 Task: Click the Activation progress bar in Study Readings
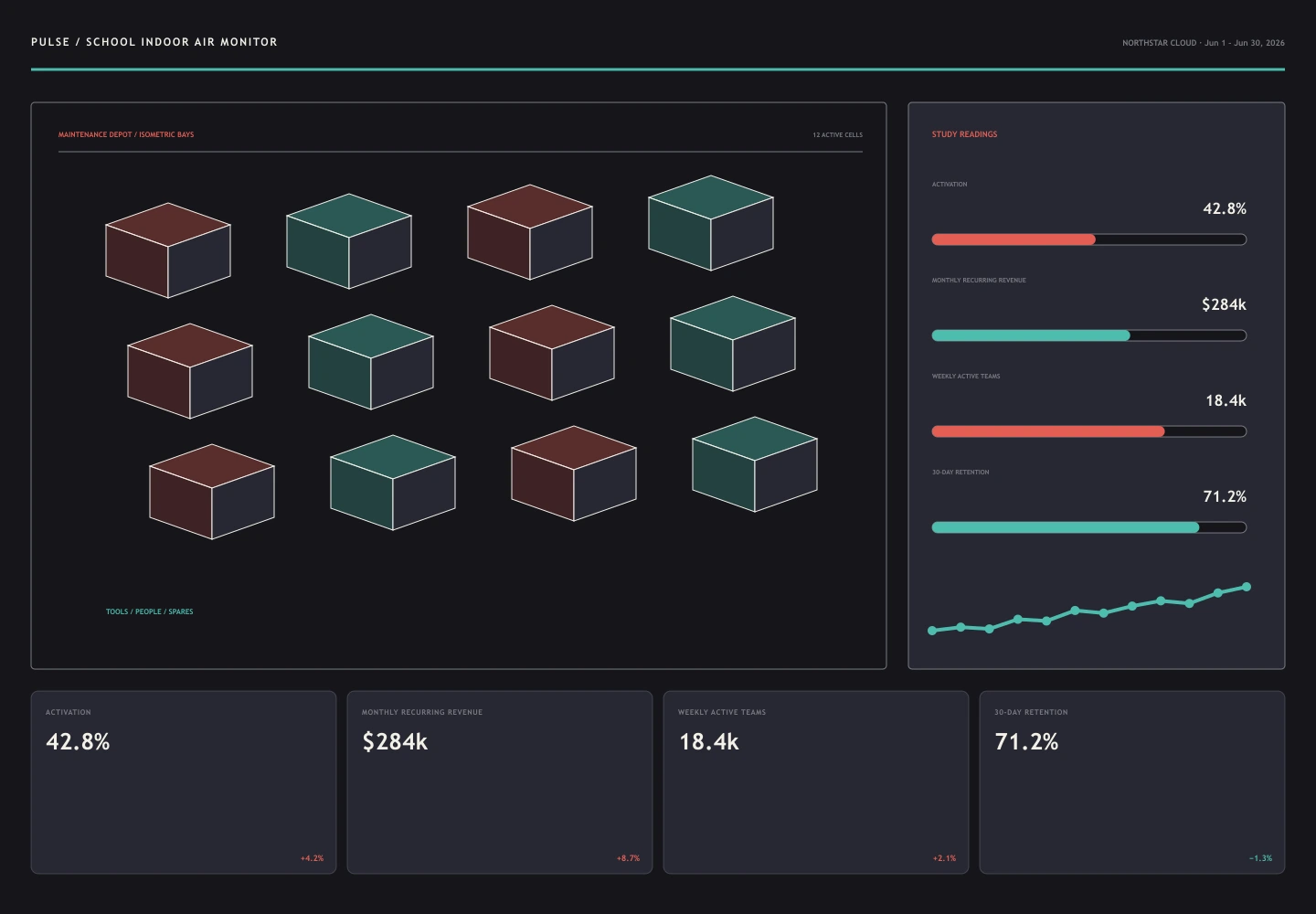point(1088,239)
